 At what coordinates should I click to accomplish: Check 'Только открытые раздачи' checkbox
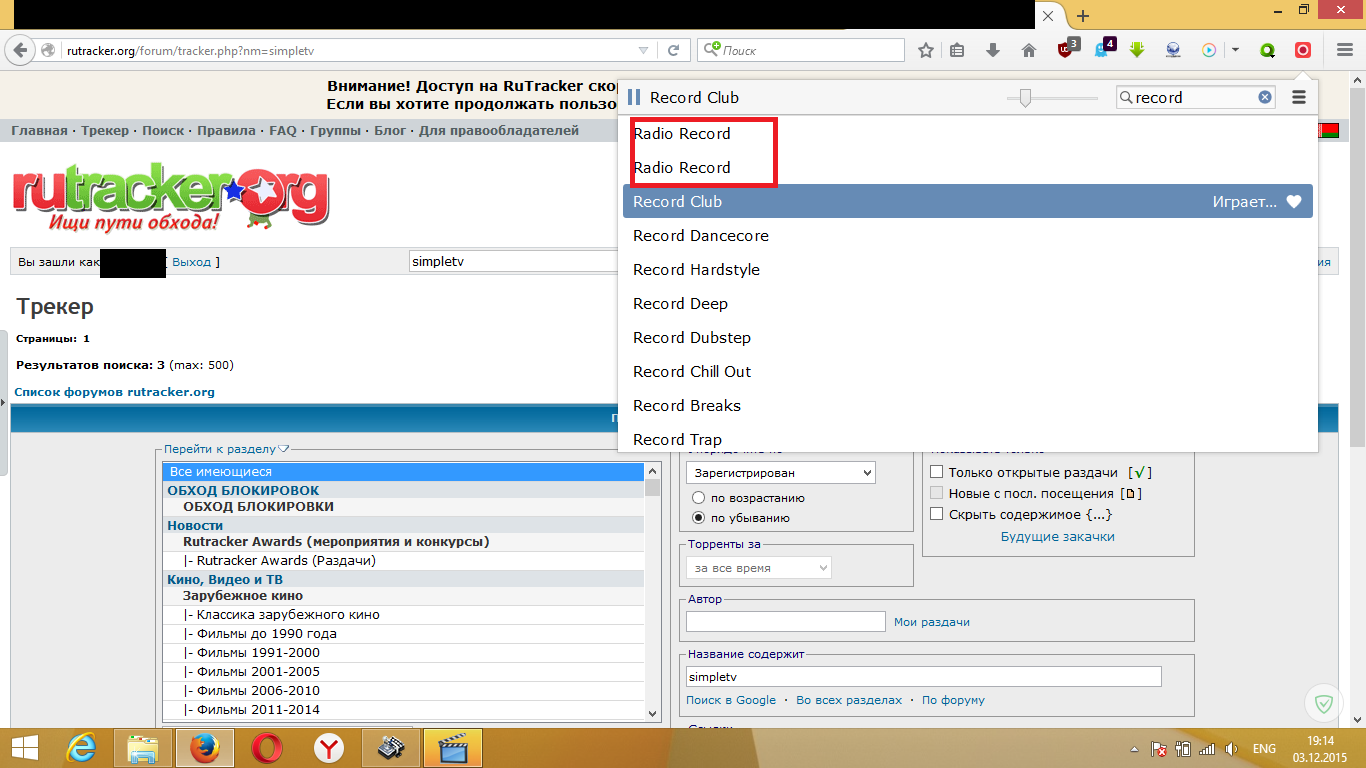[937, 472]
